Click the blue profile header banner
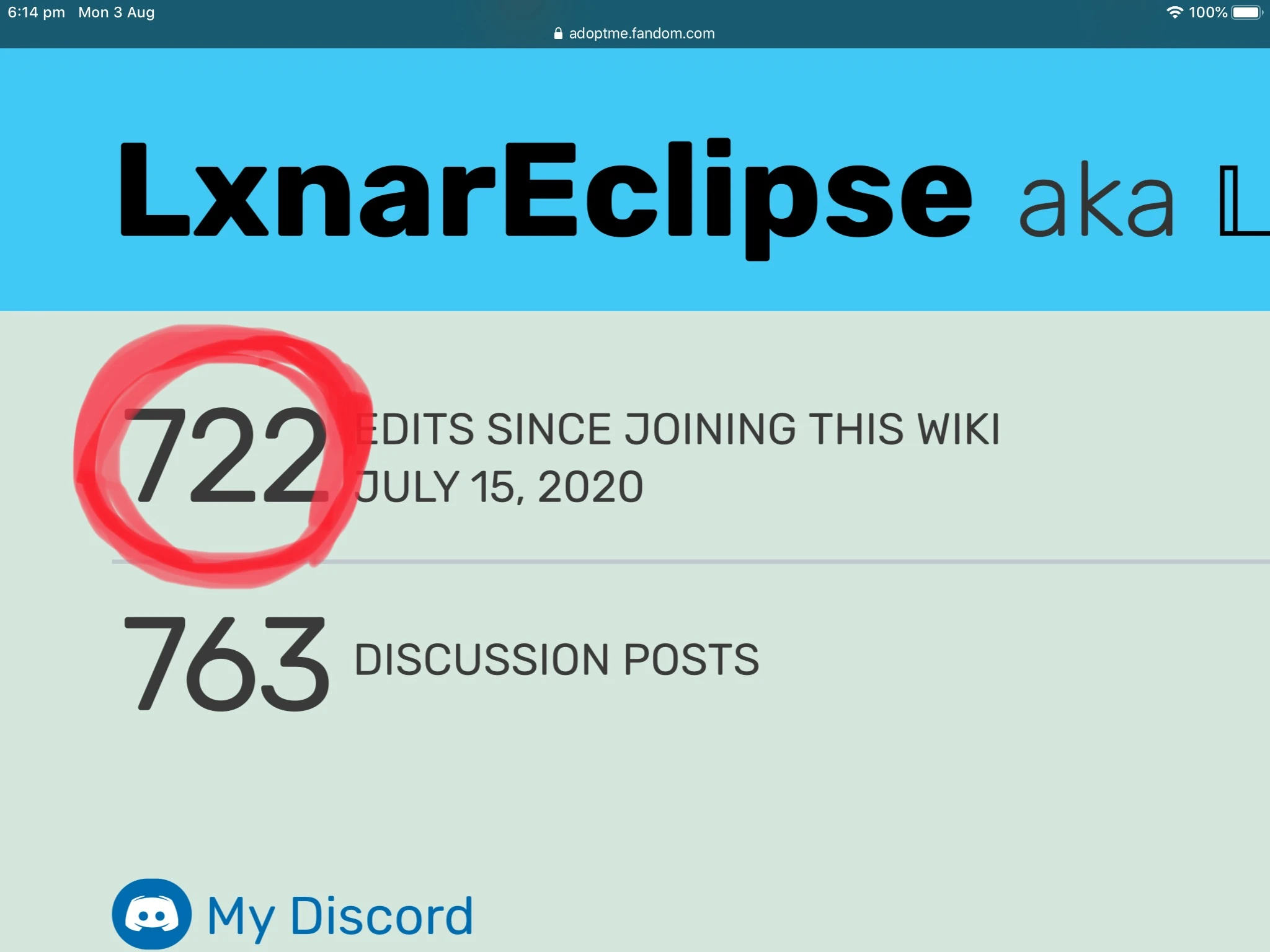 tap(635, 180)
